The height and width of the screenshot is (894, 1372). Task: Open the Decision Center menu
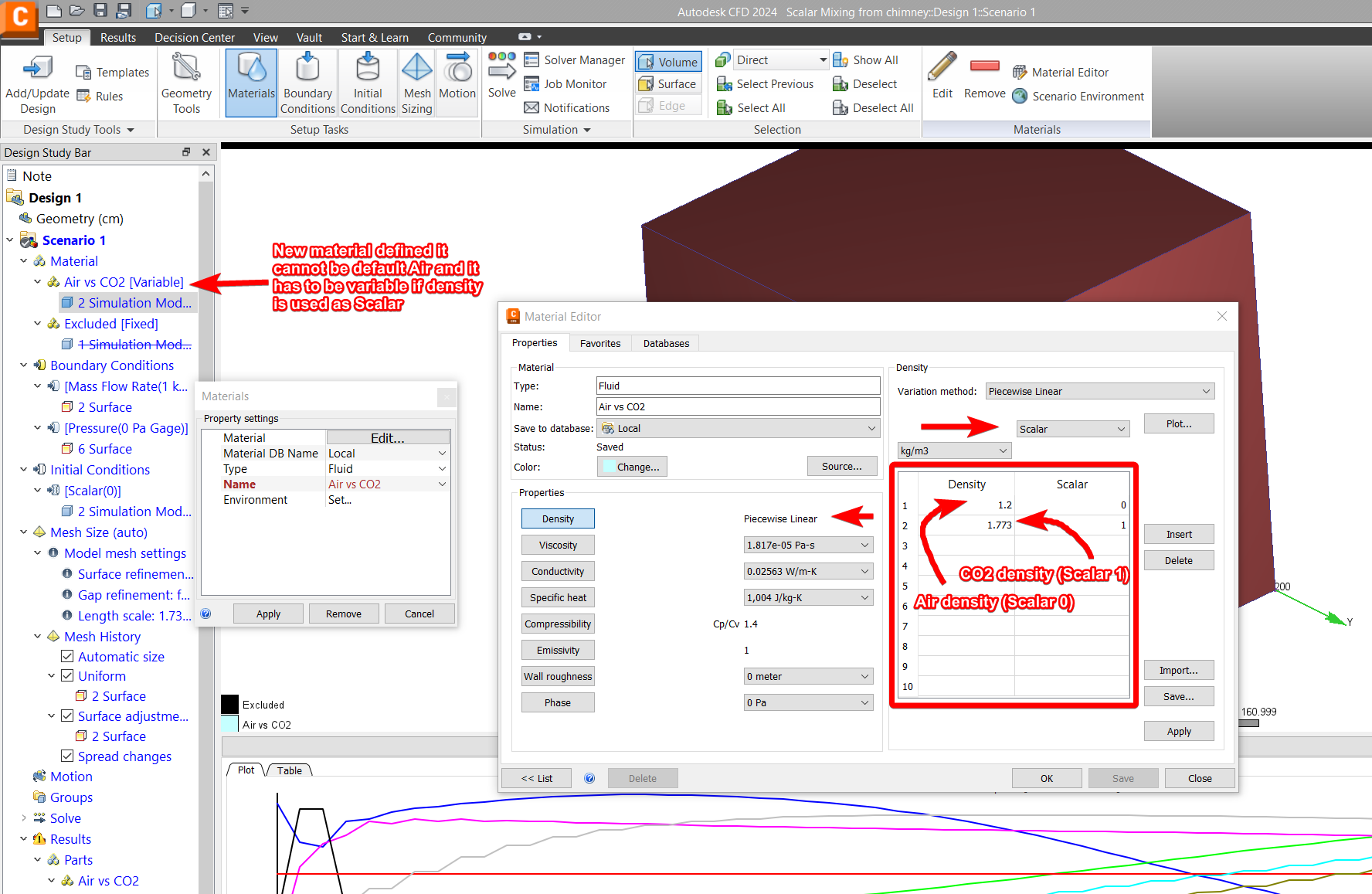pos(194,36)
